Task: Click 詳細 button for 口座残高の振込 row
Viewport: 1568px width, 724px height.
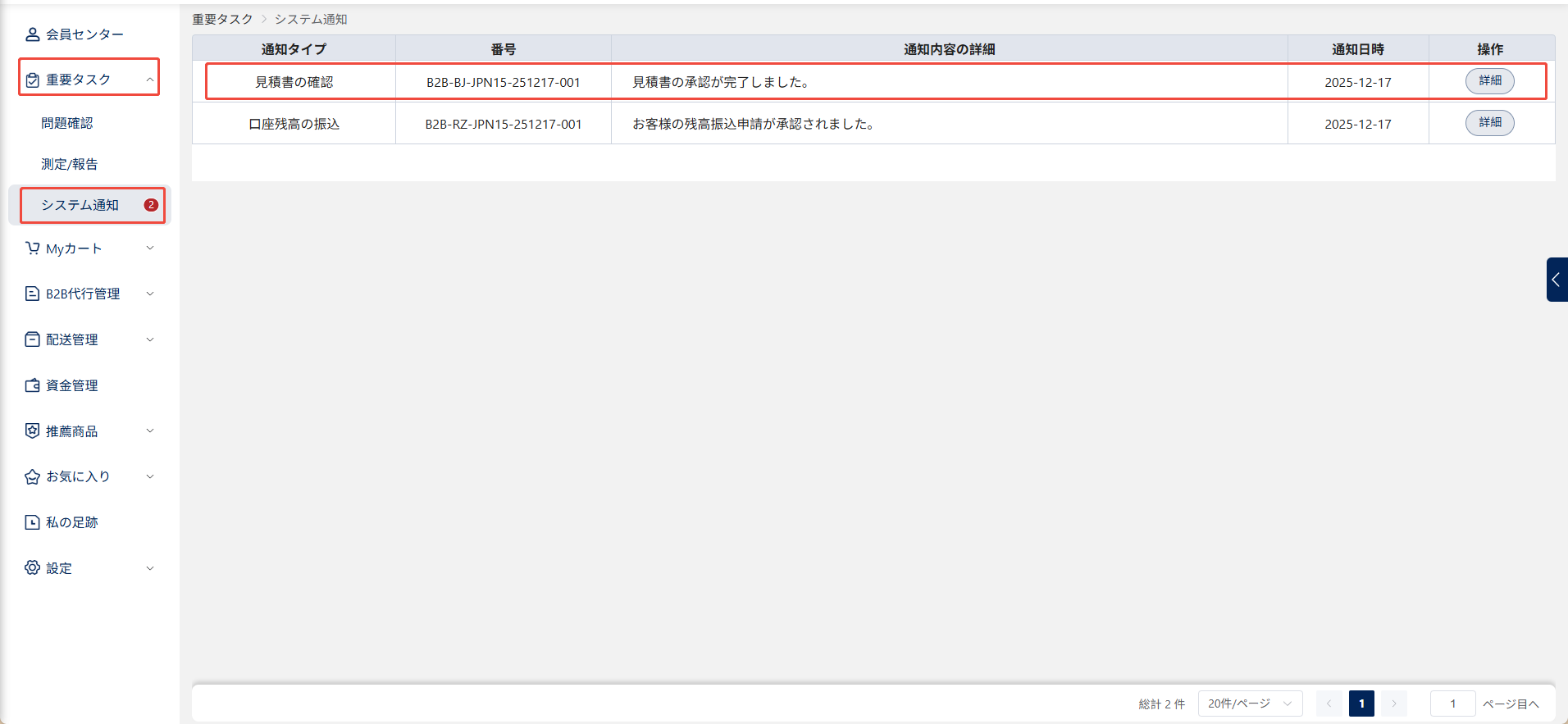Action: pyautogui.click(x=1490, y=122)
